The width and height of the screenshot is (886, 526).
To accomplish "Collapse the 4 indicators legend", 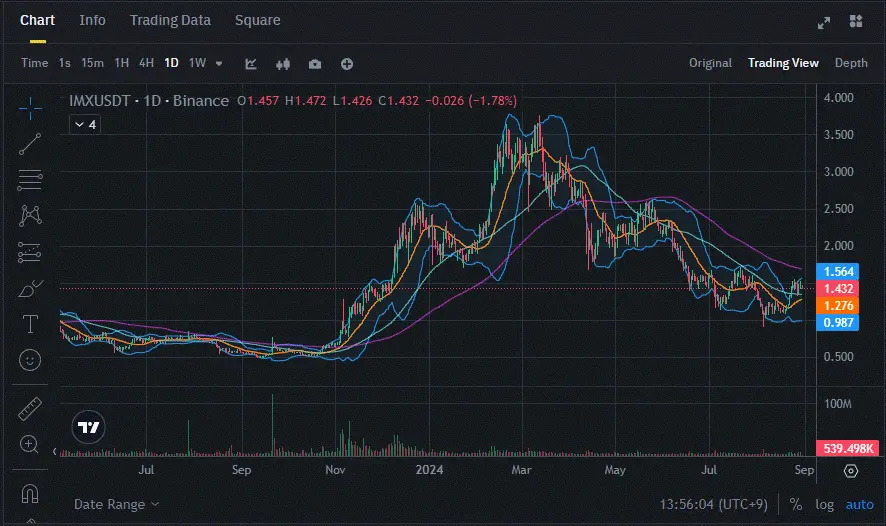I will [x=85, y=124].
